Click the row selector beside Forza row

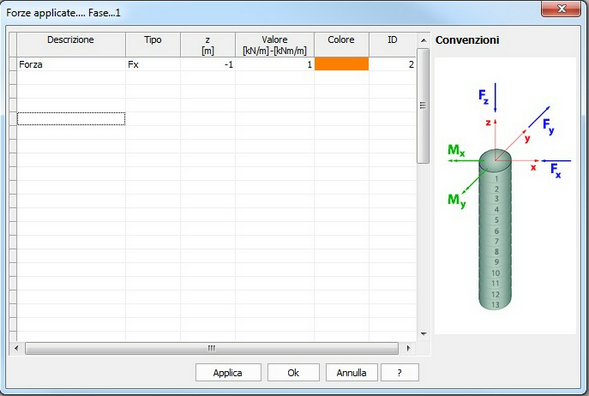tap(13, 64)
